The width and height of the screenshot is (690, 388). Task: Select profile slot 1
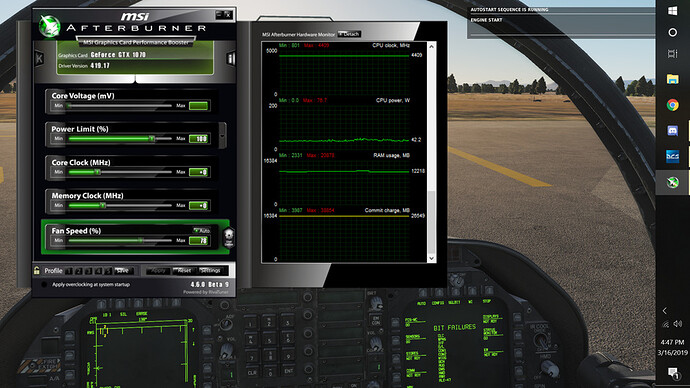[x=70, y=271]
